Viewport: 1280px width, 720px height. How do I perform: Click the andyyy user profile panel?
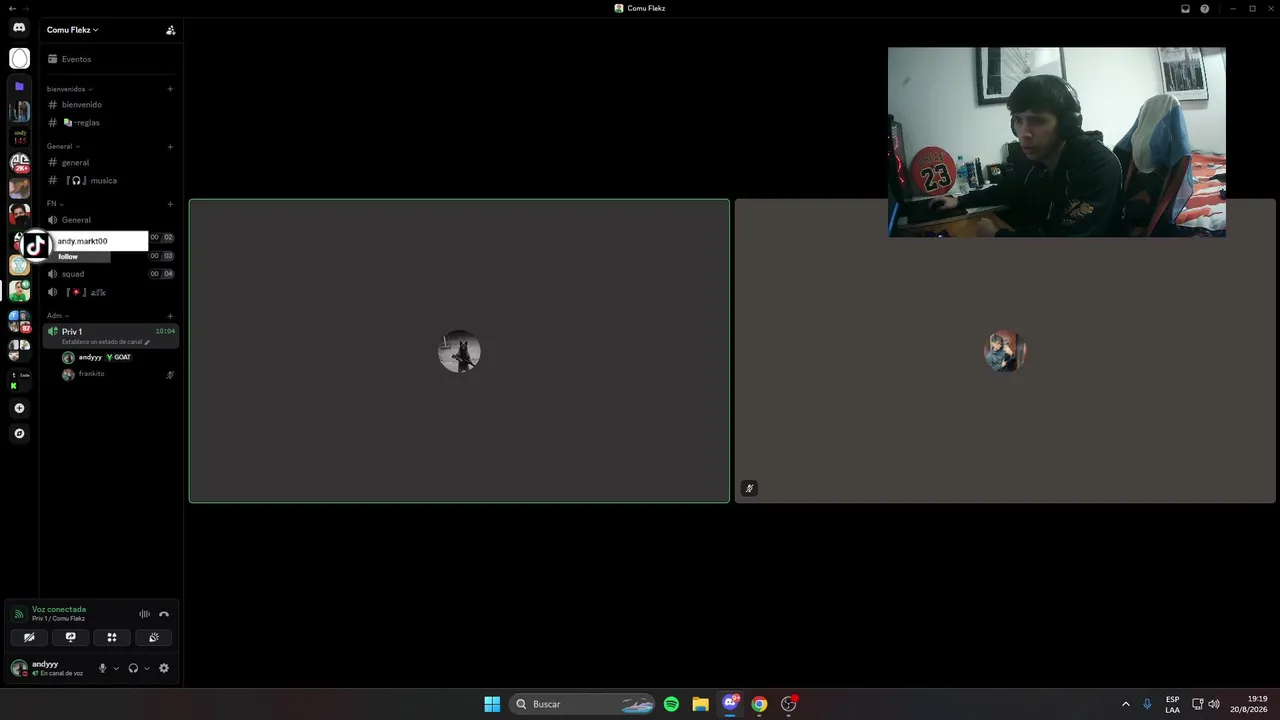click(50, 668)
